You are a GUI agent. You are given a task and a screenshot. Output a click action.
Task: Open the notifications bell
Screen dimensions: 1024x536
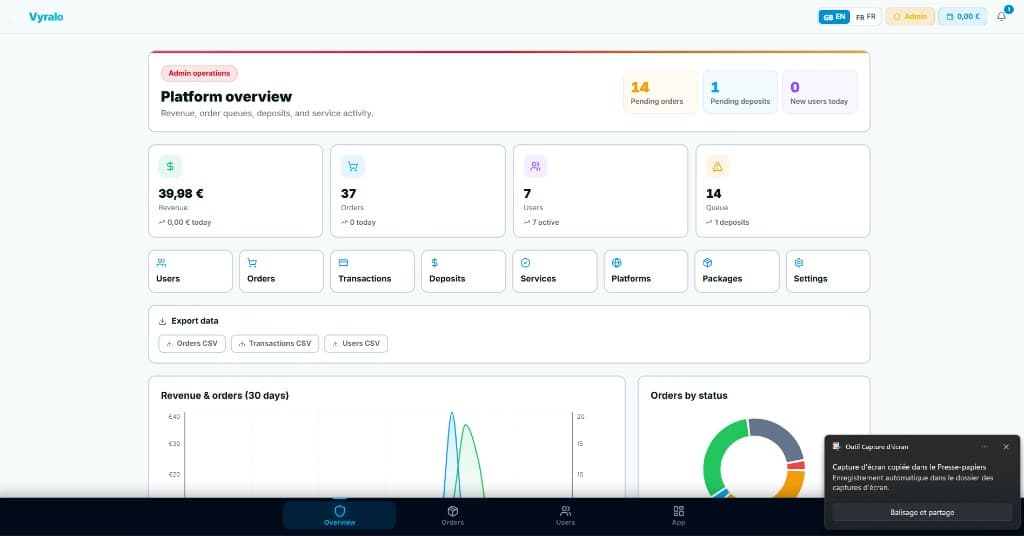tap(1002, 16)
